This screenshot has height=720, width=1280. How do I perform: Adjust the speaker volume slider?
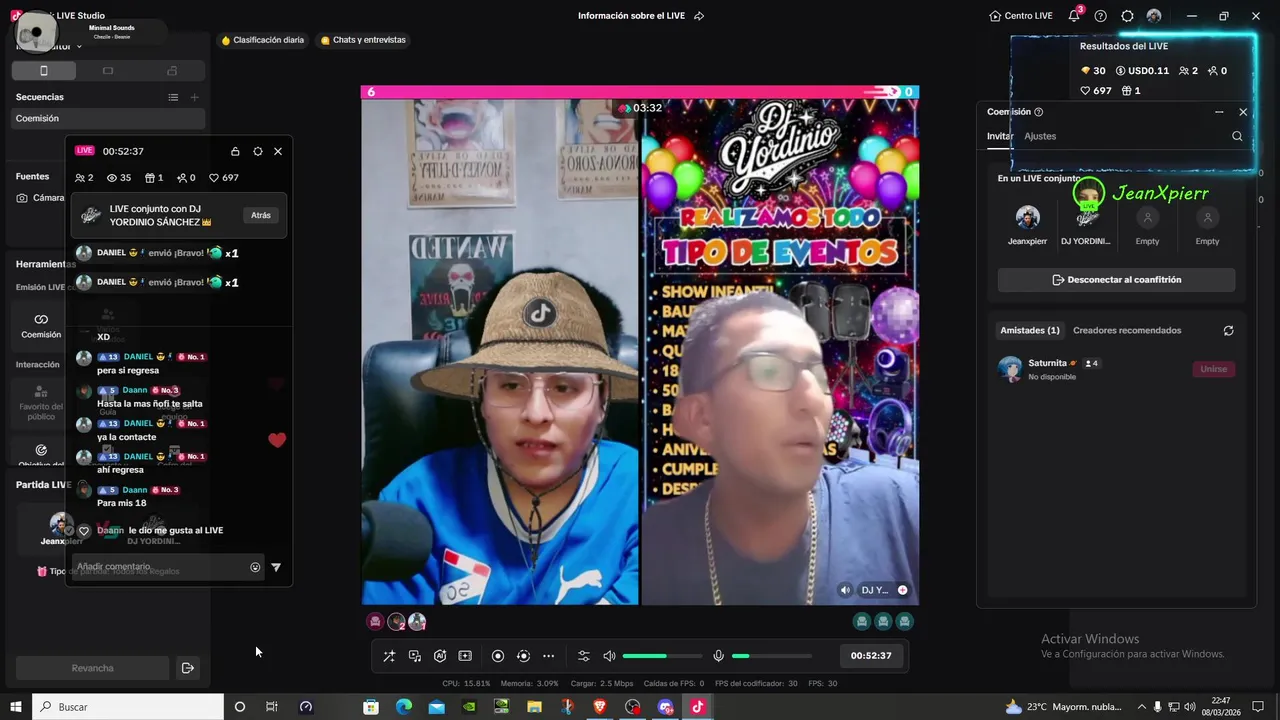662,656
